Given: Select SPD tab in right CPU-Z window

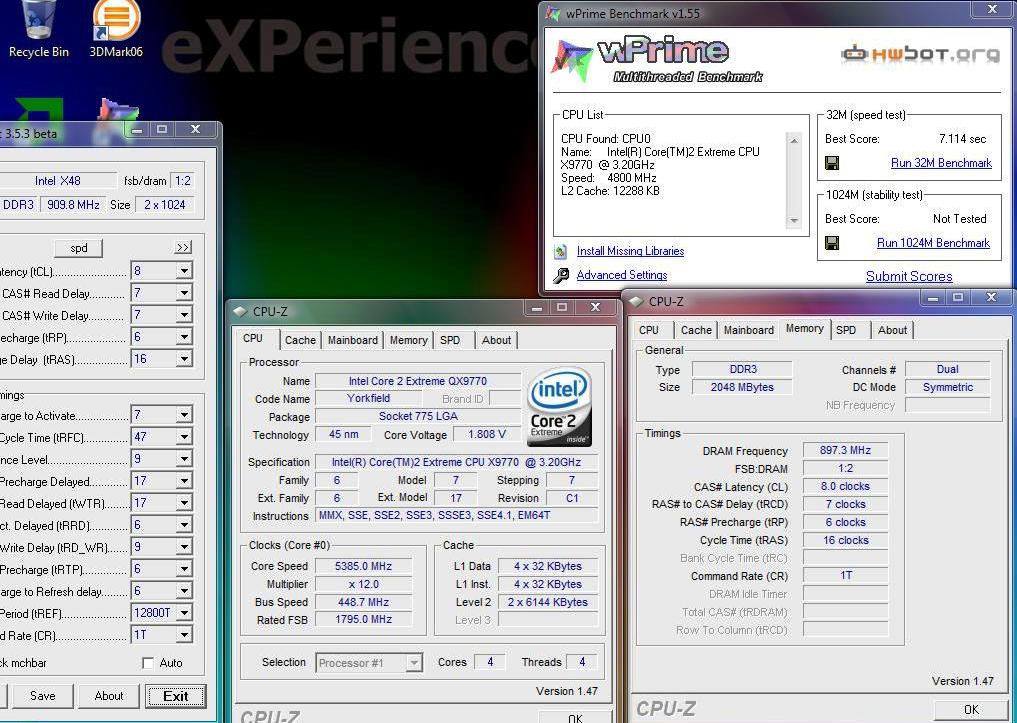Looking at the screenshot, I should (x=846, y=329).
